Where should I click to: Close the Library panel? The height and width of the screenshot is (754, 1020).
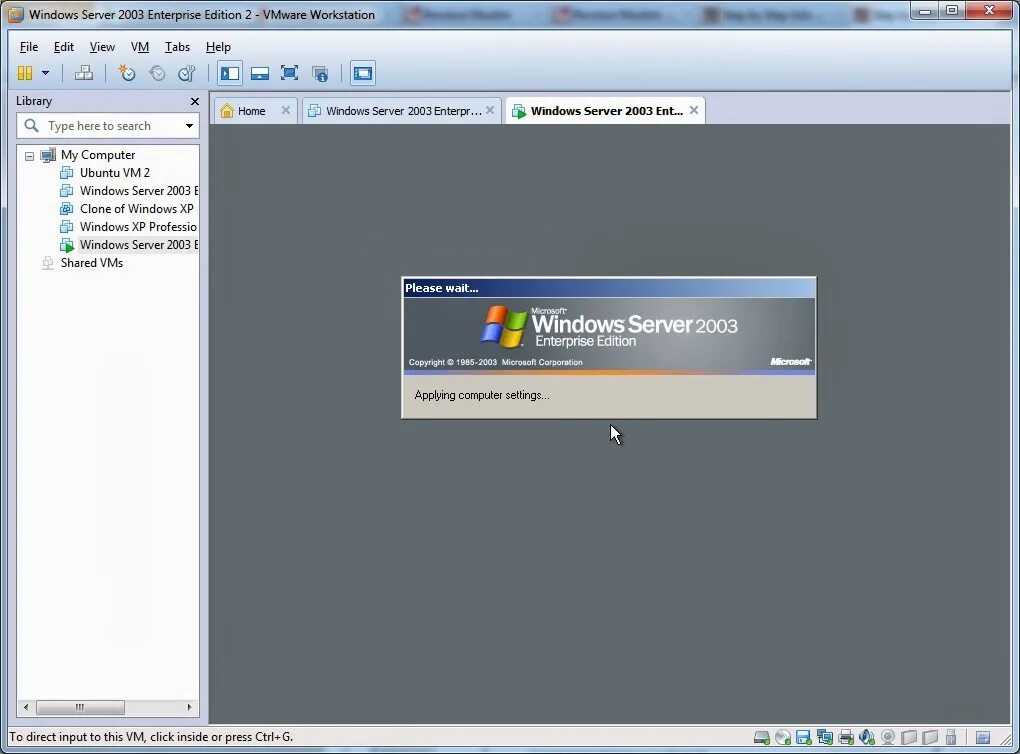point(195,101)
